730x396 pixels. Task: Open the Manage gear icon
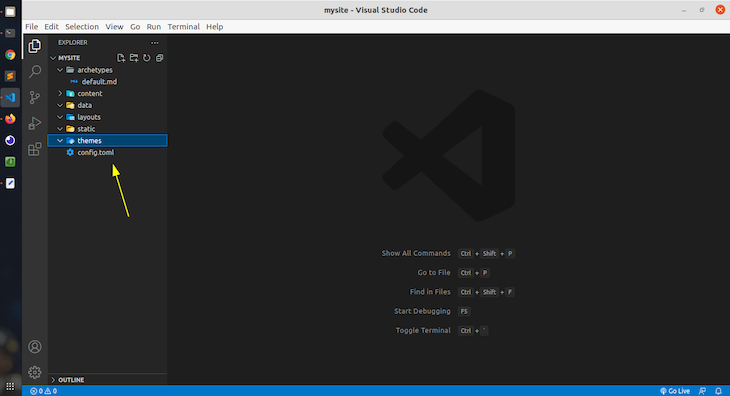[x=35, y=372]
